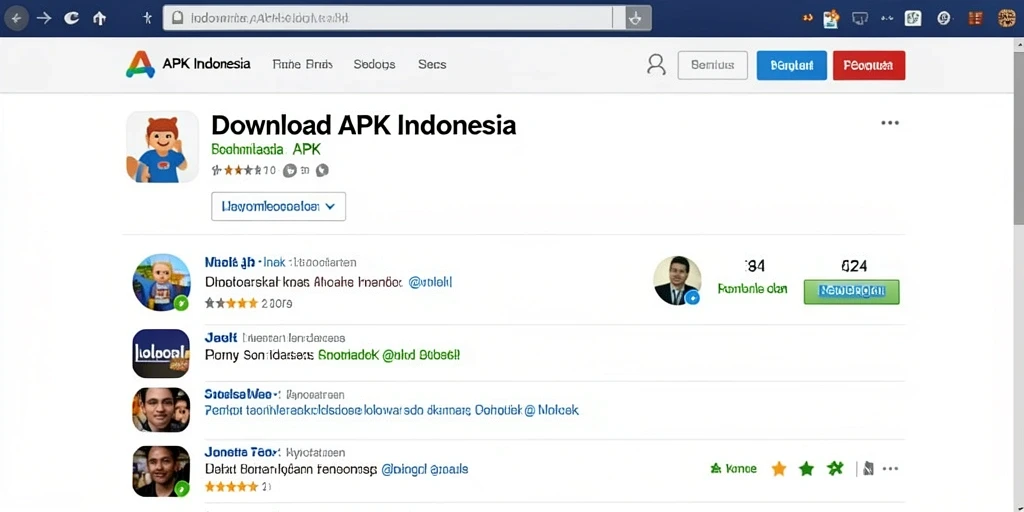Click the blue @ mention in Jonetta row

[x=424, y=469]
